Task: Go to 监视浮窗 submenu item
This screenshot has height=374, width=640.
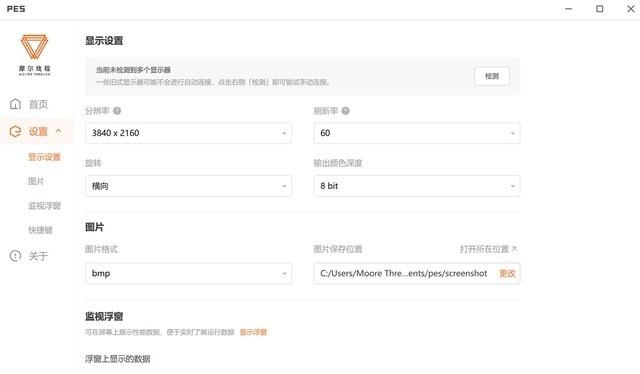Action: (x=44, y=205)
